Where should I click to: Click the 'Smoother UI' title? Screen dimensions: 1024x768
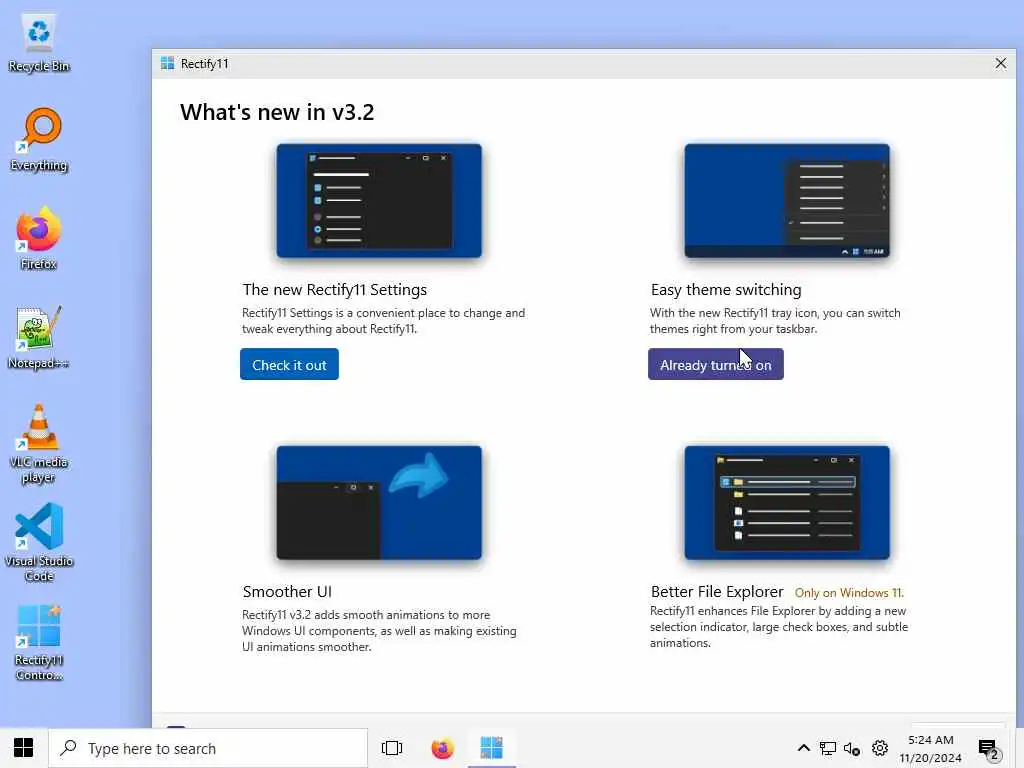tap(287, 592)
